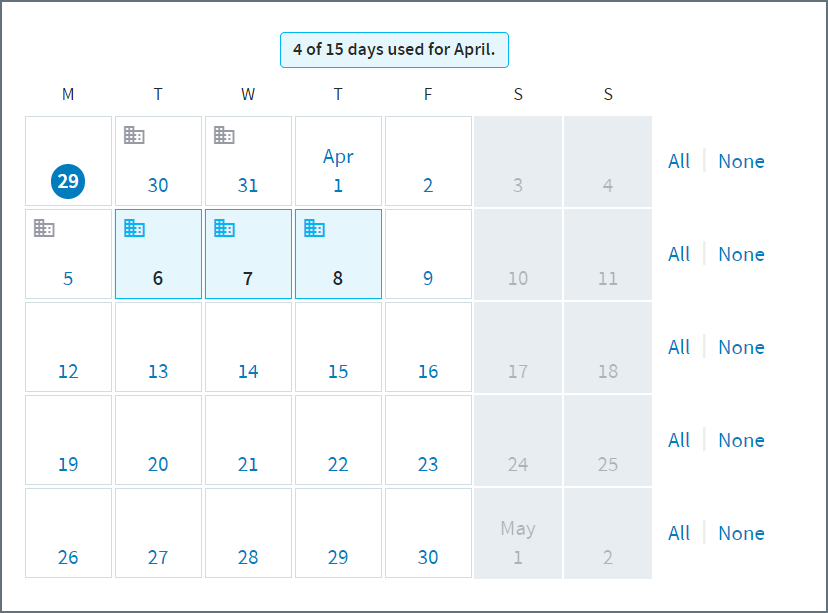Screen dimensions: 828x613
Task: Click the blue office icon on April 8
Action: pyautogui.click(x=314, y=228)
